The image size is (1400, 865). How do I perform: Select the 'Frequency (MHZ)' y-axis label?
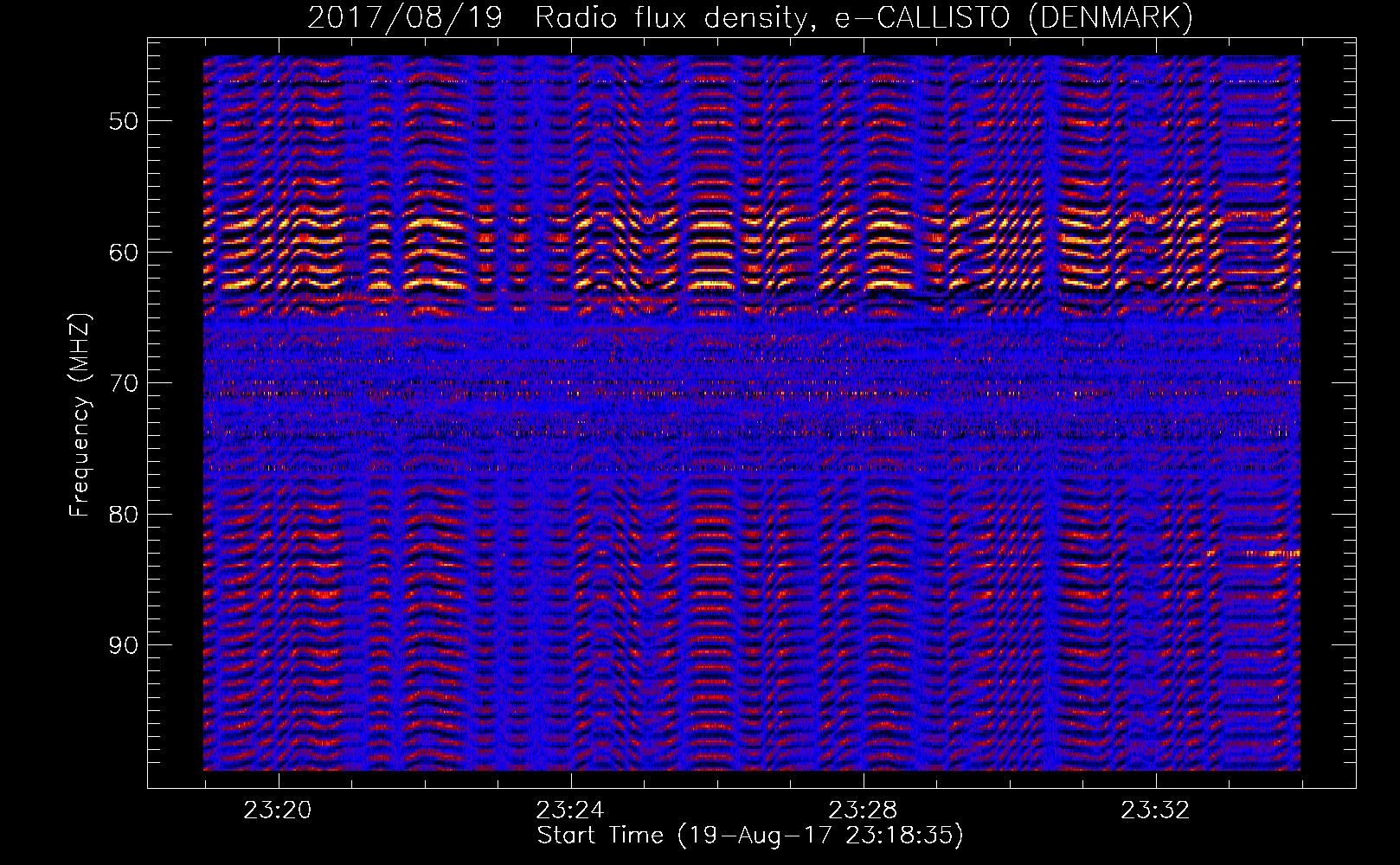80,415
